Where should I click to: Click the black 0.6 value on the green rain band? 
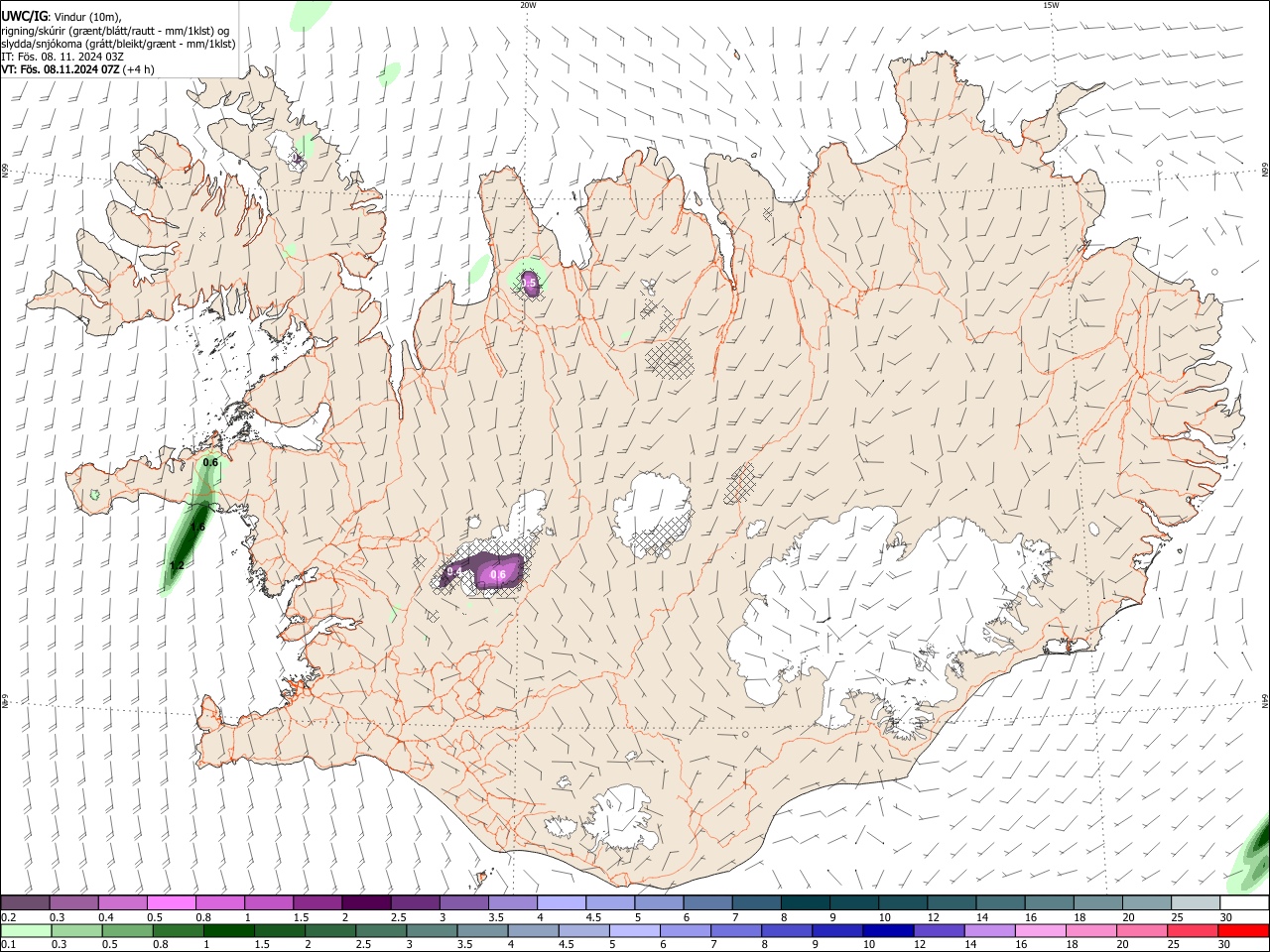click(x=210, y=462)
